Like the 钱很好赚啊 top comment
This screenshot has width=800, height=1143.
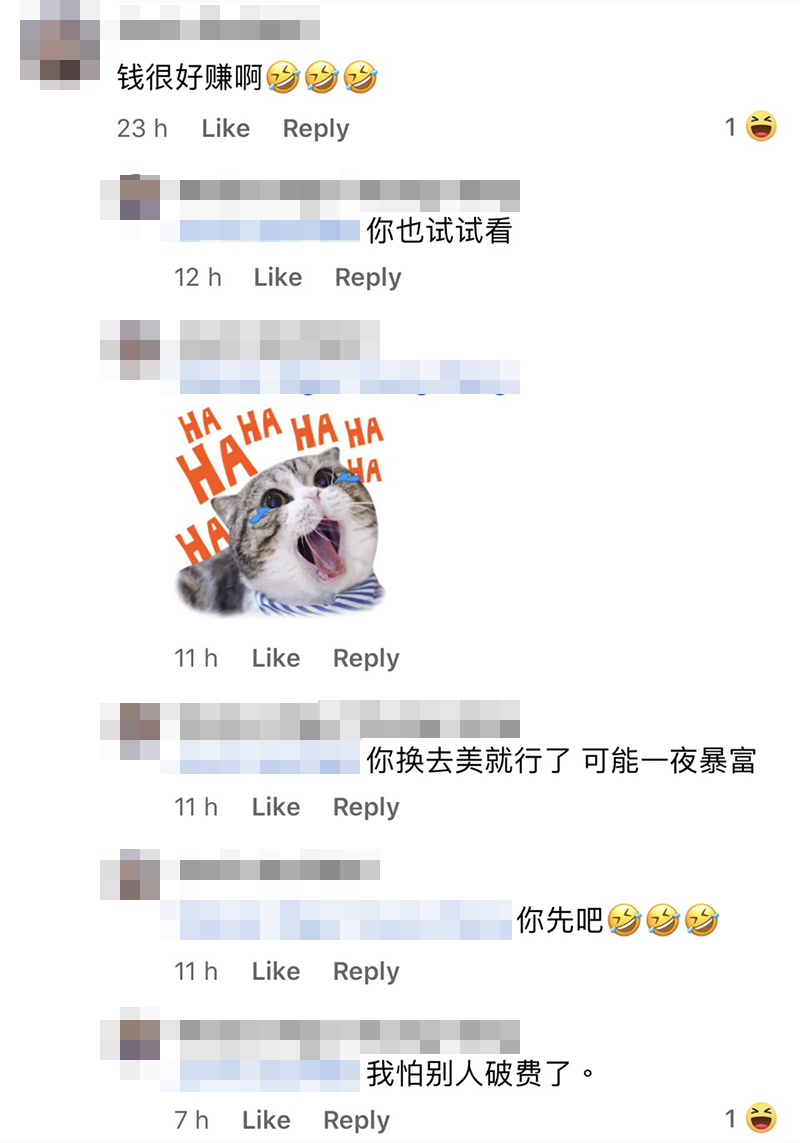coord(225,128)
